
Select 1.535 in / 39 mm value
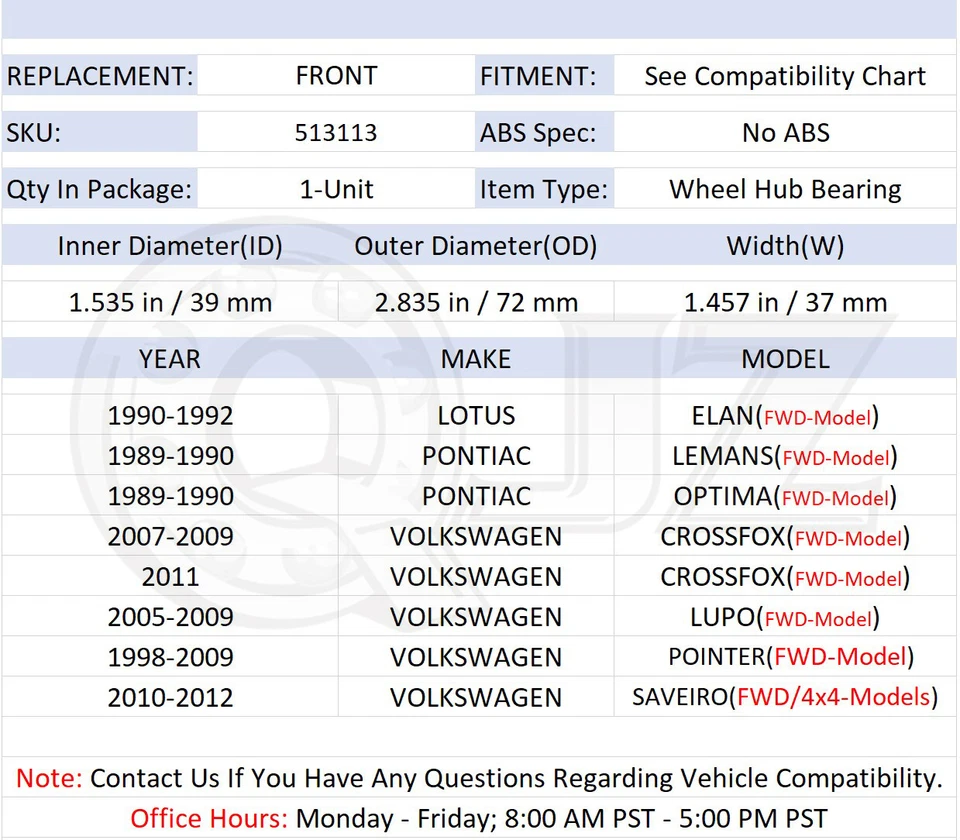click(x=170, y=302)
